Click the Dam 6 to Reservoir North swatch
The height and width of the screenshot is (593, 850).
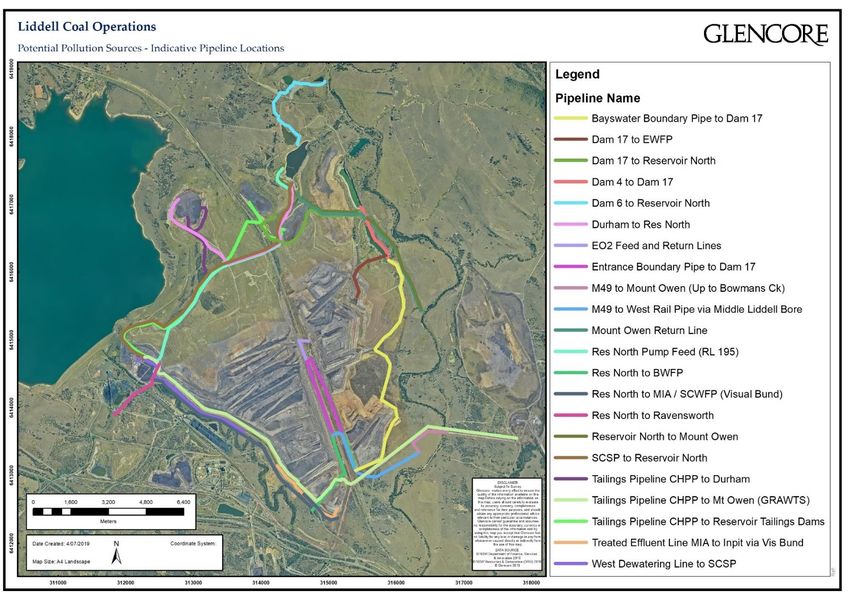click(570, 204)
